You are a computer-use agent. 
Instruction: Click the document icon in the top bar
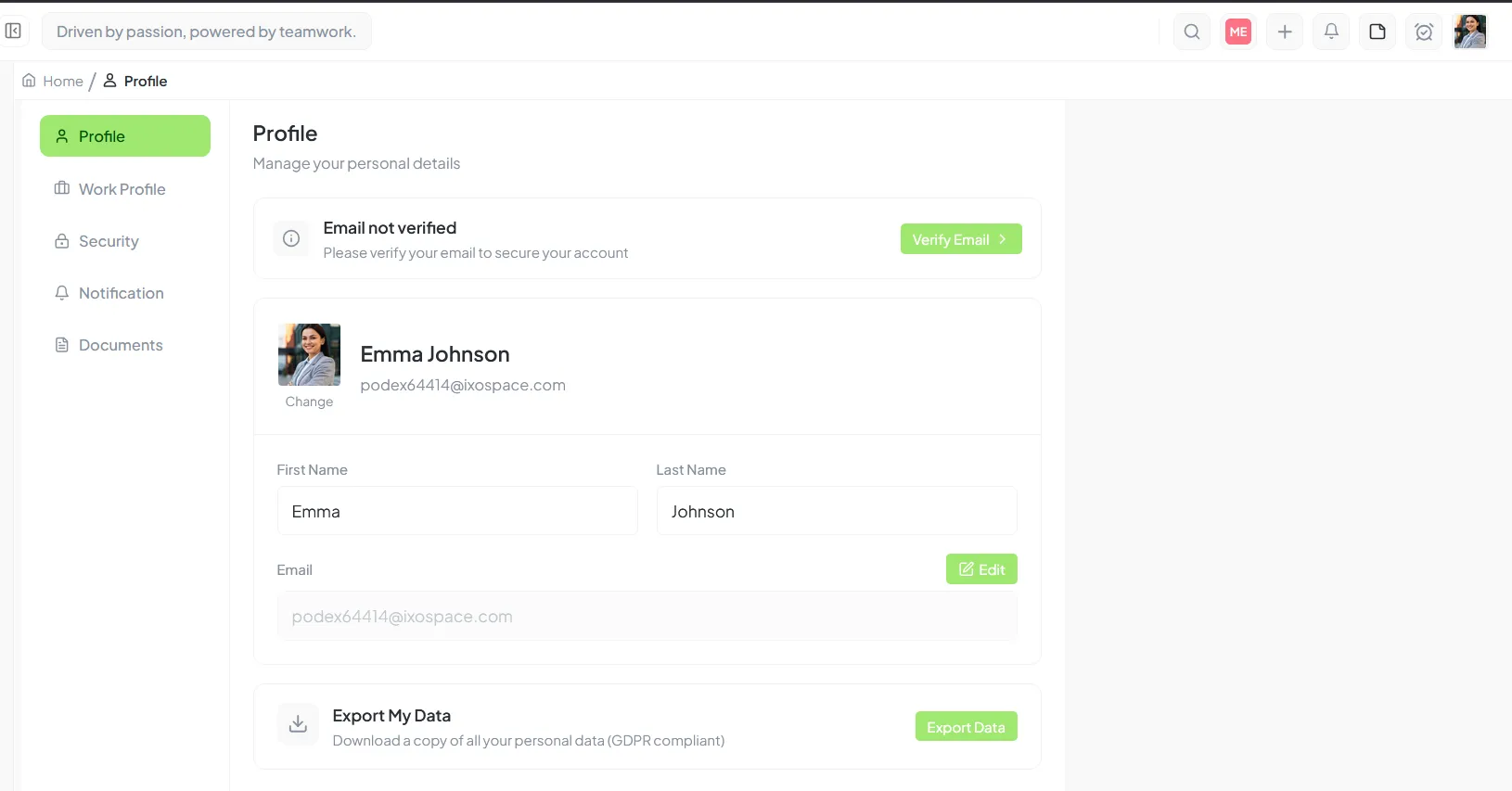[1377, 31]
